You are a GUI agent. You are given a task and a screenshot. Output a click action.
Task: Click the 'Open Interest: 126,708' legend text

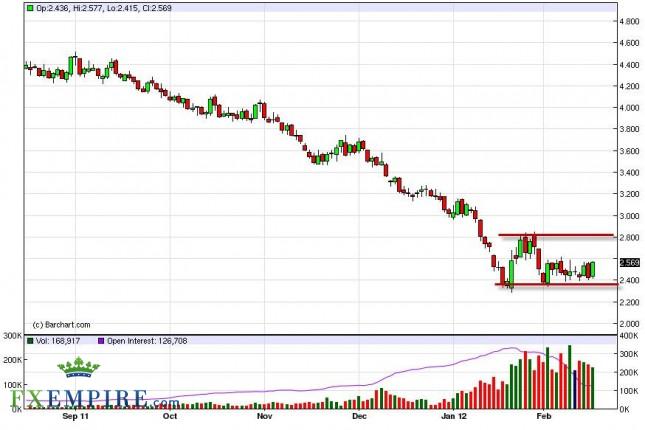coord(147,341)
